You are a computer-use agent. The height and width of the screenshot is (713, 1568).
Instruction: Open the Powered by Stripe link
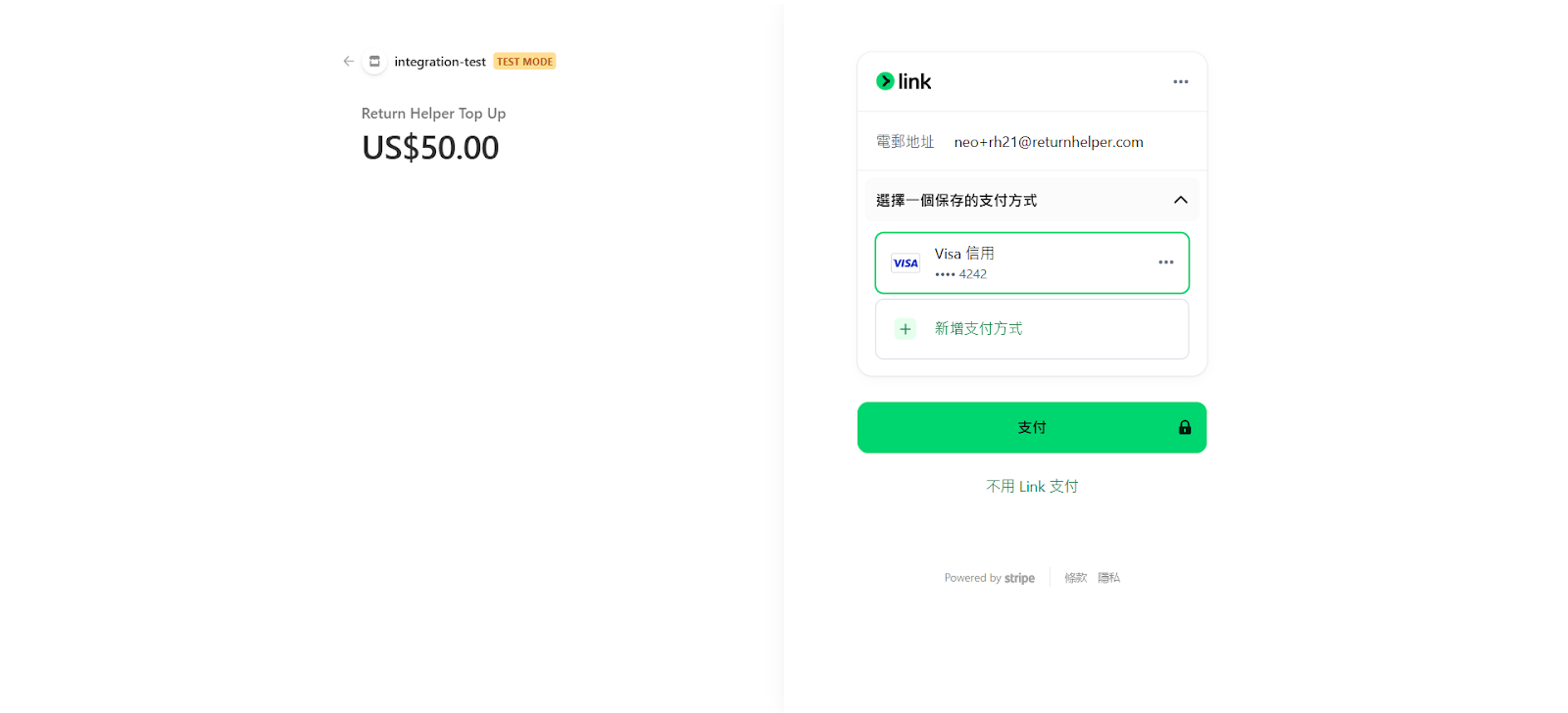coord(990,578)
